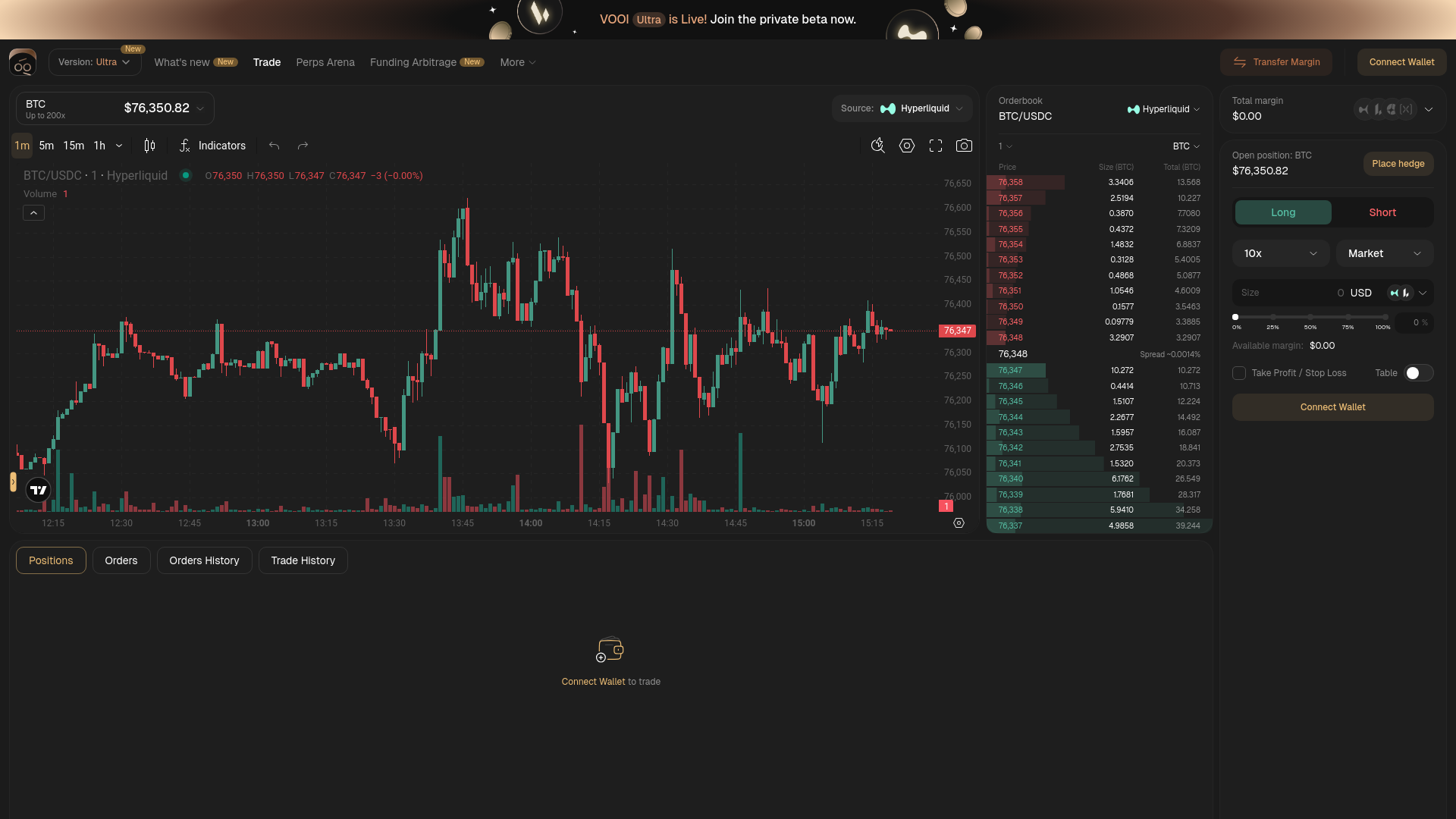The image size is (1456, 819).
Task: Click the Transfer Margin arrows icon
Action: tap(1240, 62)
